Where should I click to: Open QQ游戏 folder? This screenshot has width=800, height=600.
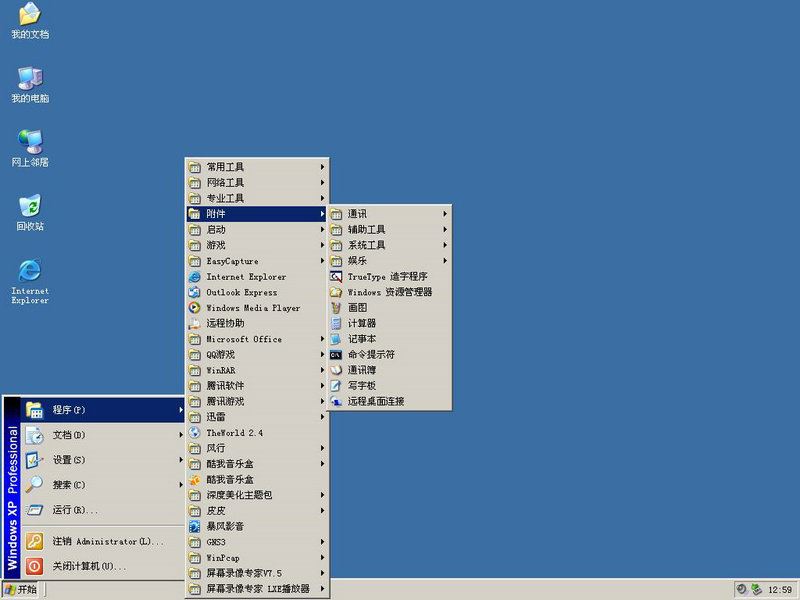[x=257, y=355]
